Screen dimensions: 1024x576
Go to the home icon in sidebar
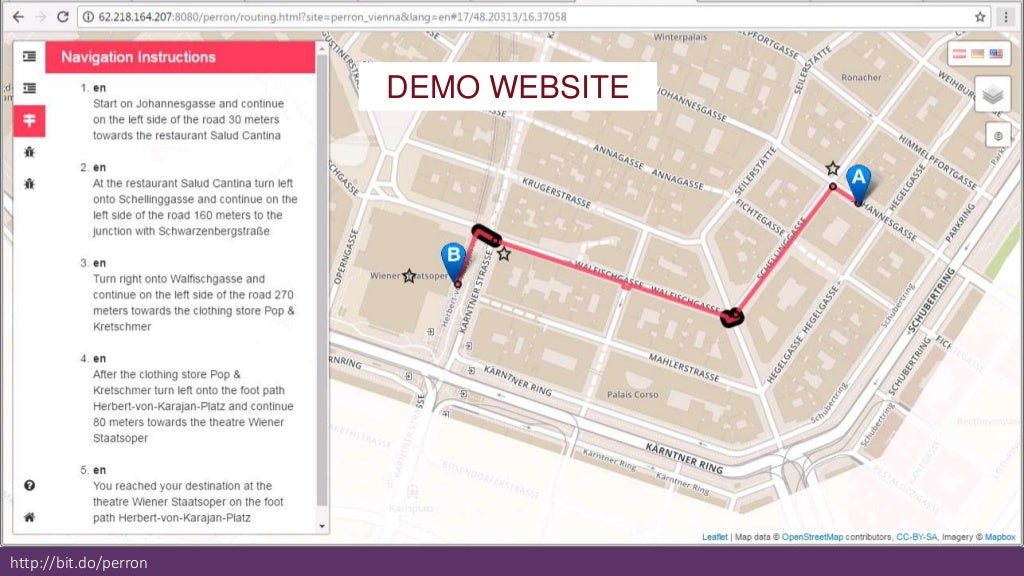coord(29,517)
